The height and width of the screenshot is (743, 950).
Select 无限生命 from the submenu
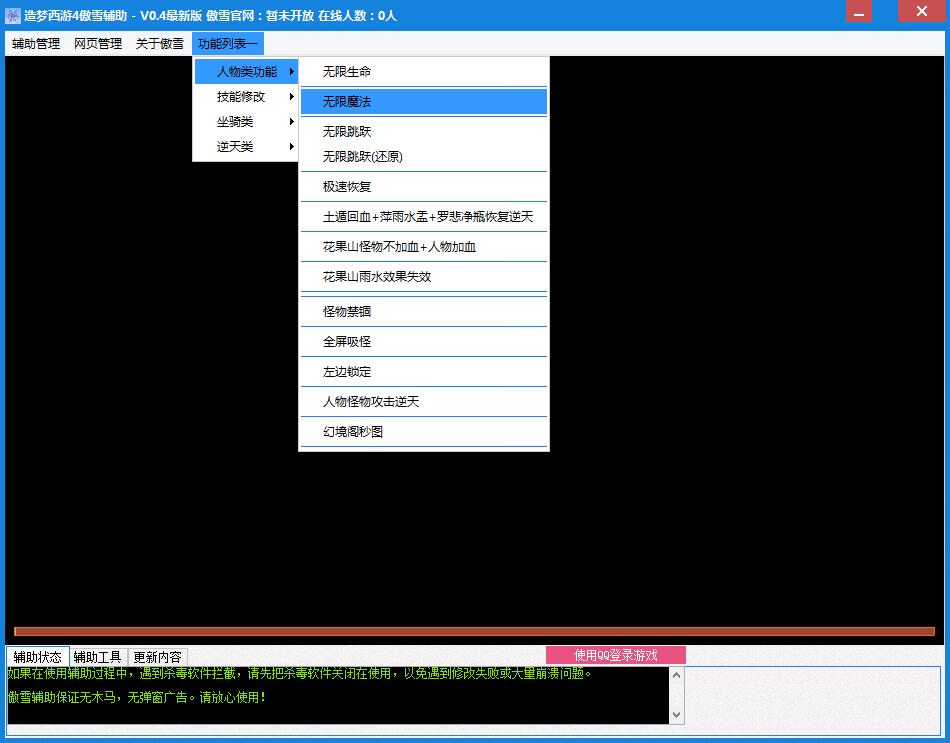pos(347,72)
